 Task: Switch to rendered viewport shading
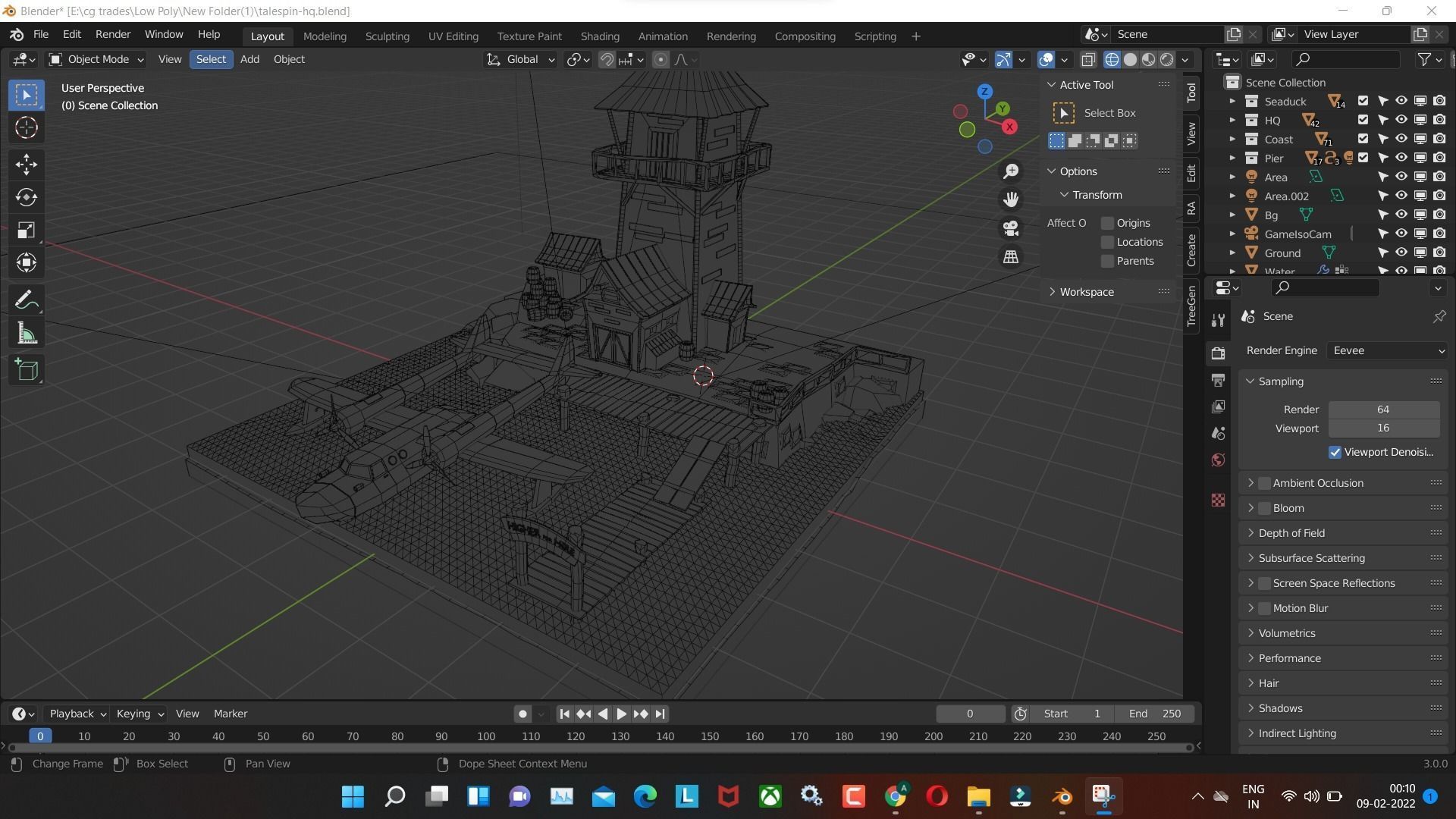tap(1167, 59)
